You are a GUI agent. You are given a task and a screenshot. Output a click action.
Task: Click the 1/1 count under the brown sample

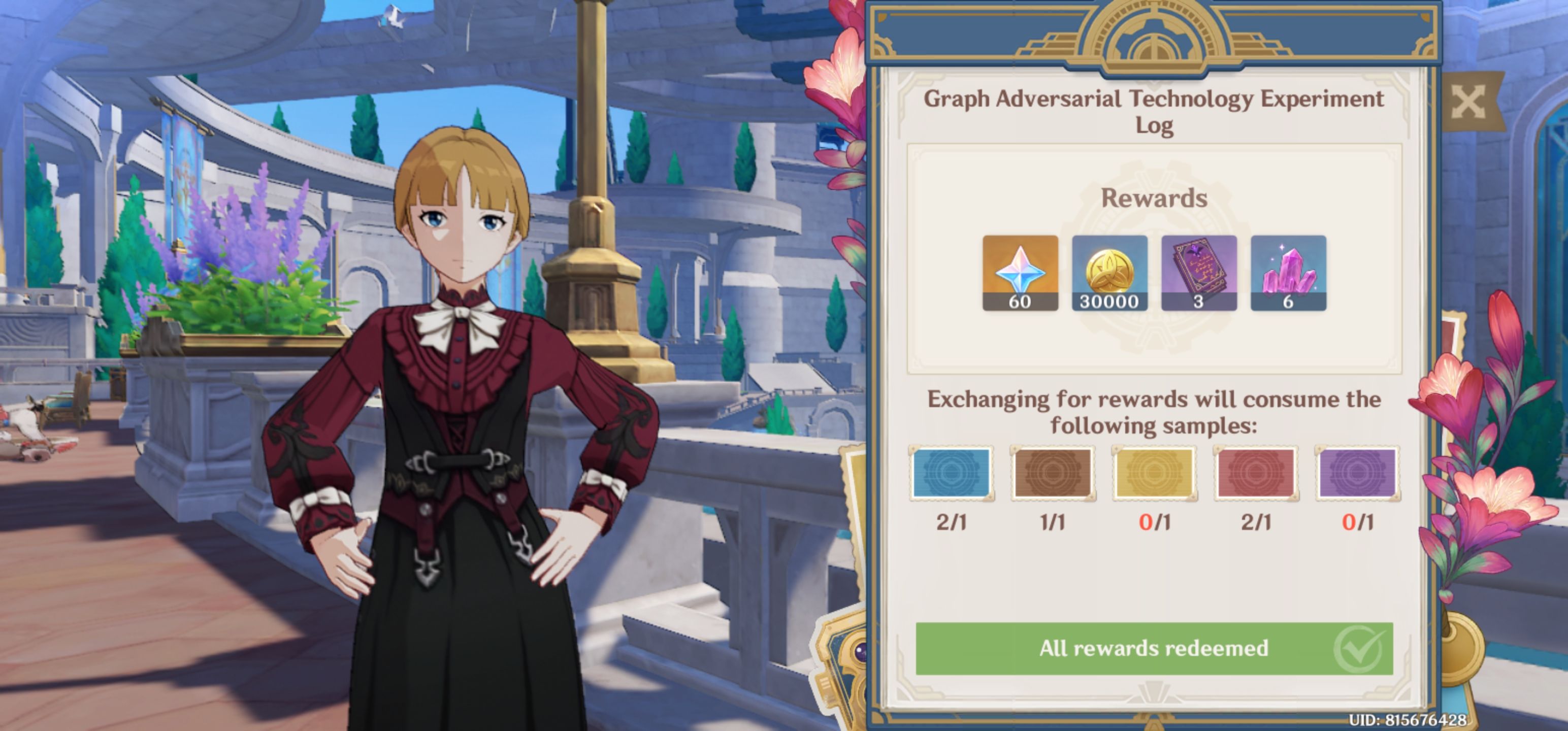(x=1053, y=522)
